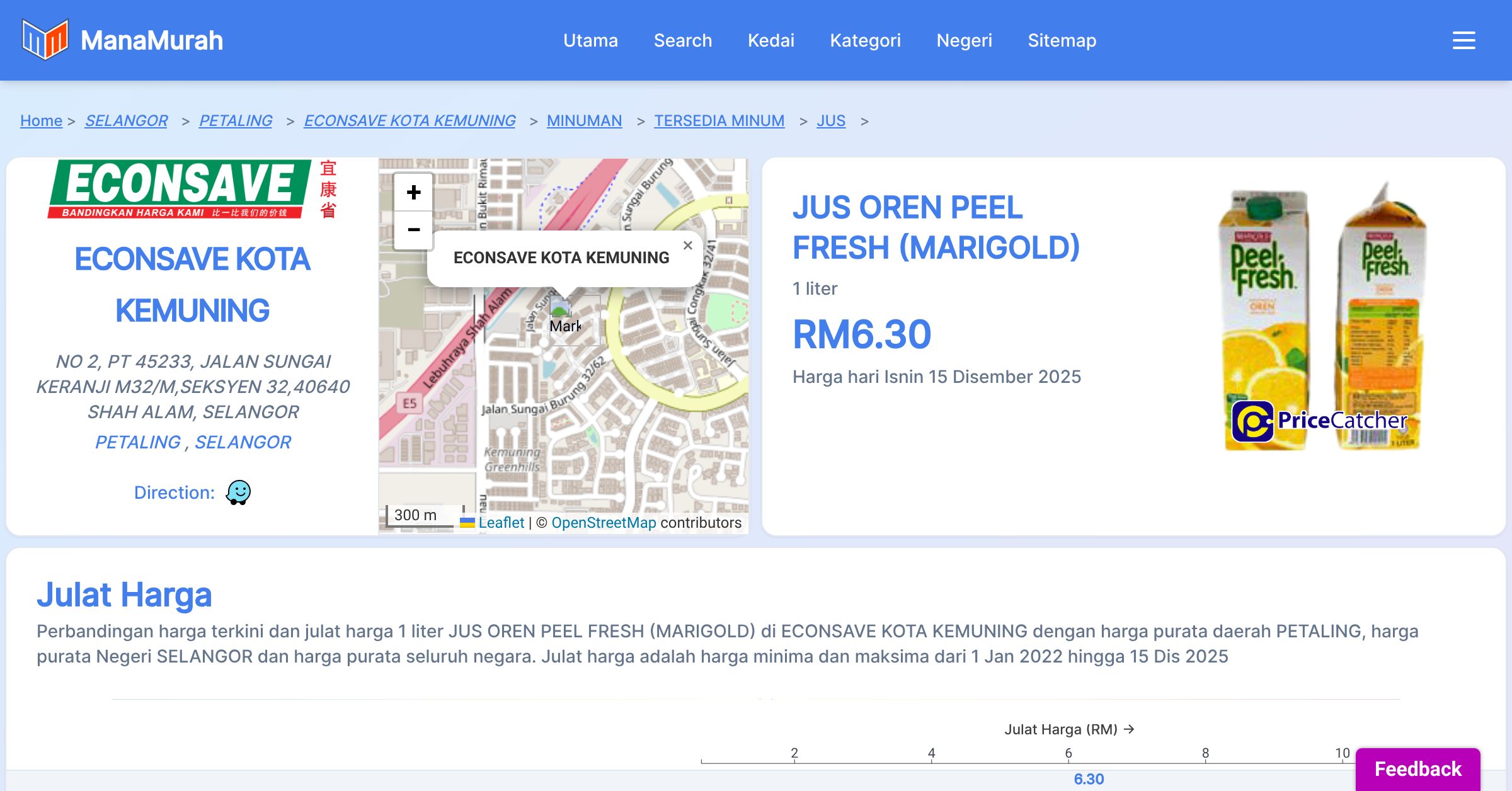1512x791 pixels.
Task: Click the TERSEDIA MINUM breadcrumb link
Action: pos(719,120)
